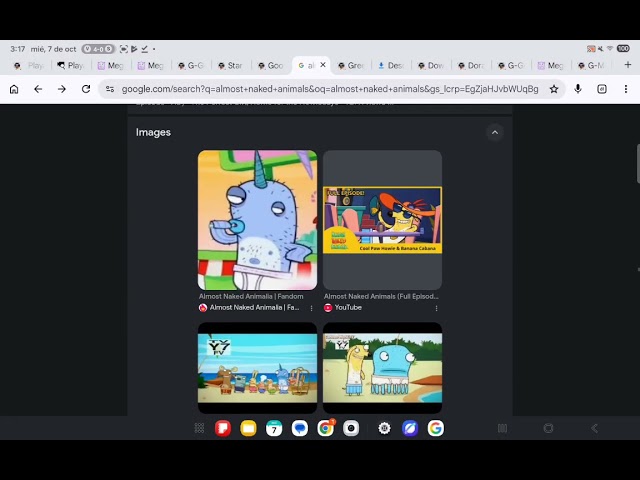This screenshot has width=640, height=480.
Task: Open Chrome from the dock
Action: point(325,428)
